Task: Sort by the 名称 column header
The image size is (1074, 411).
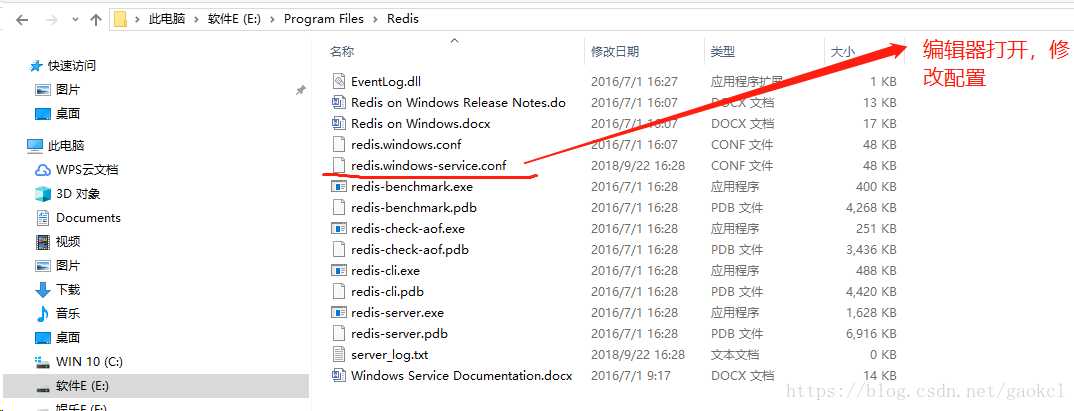Action: (x=342, y=51)
